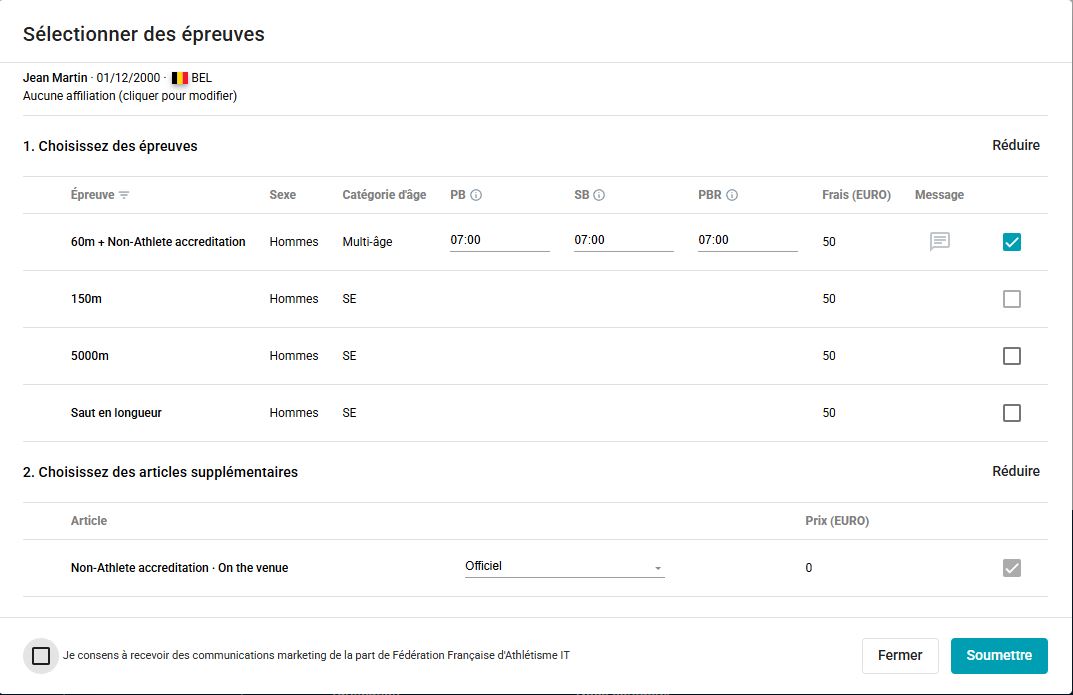
Task: Click the SB info icon
Action: click(599, 195)
